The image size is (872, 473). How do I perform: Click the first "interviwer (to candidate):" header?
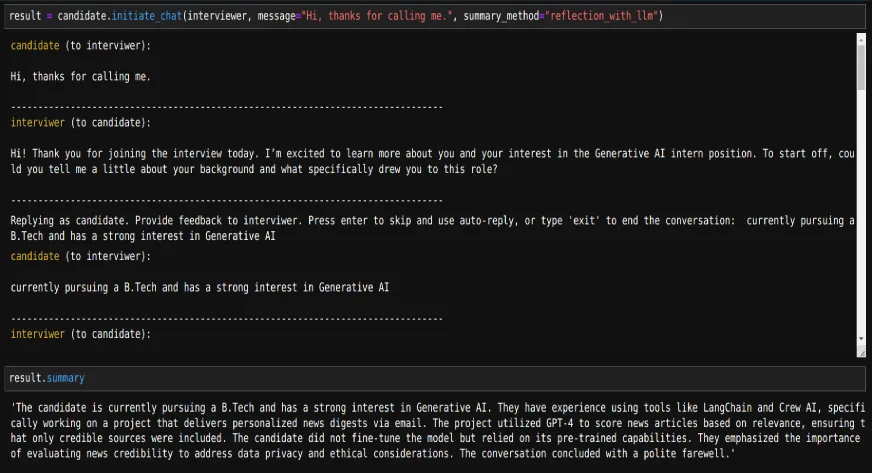tap(81, 123)
